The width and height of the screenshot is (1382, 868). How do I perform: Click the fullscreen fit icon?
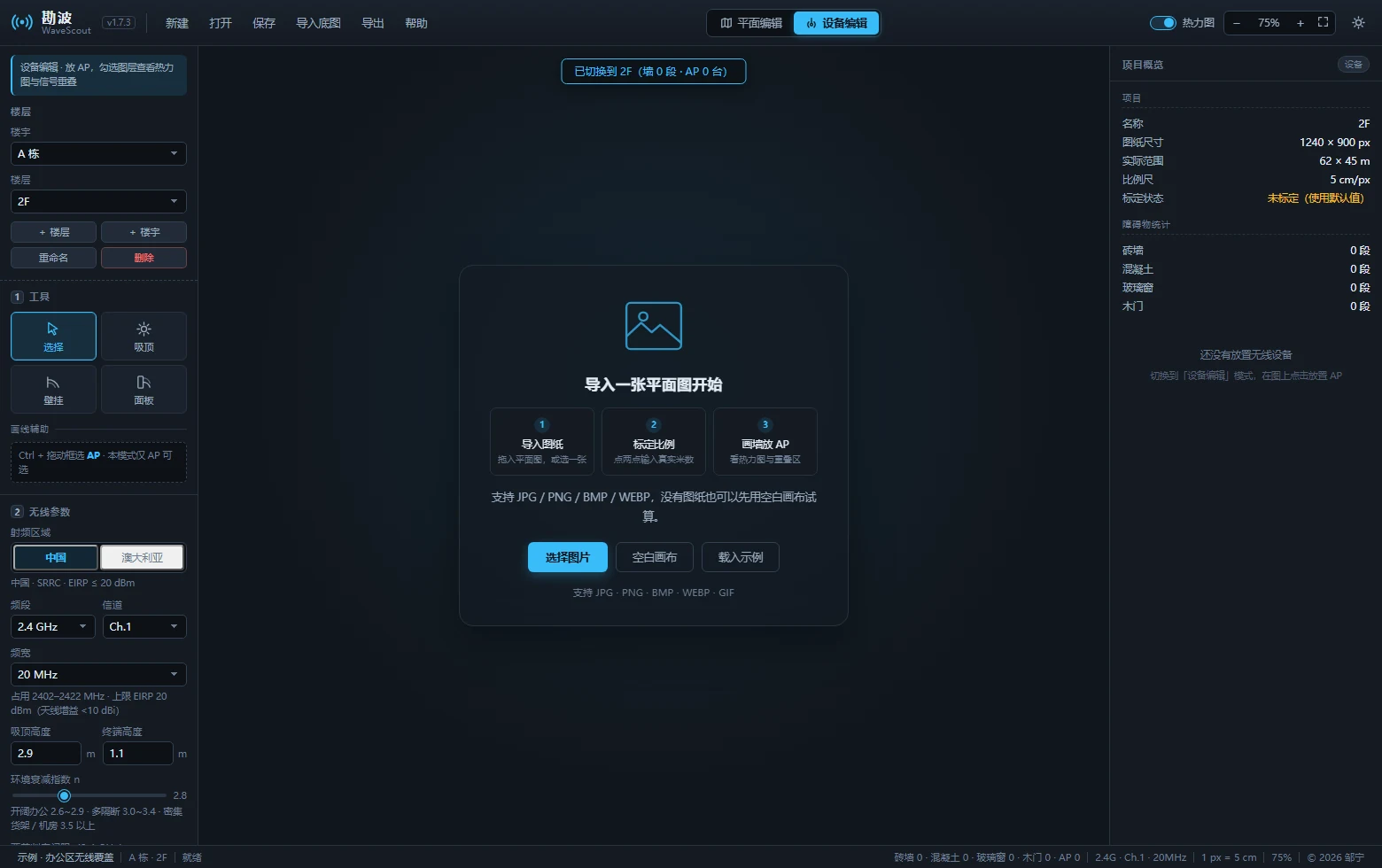click(1323, 23)
